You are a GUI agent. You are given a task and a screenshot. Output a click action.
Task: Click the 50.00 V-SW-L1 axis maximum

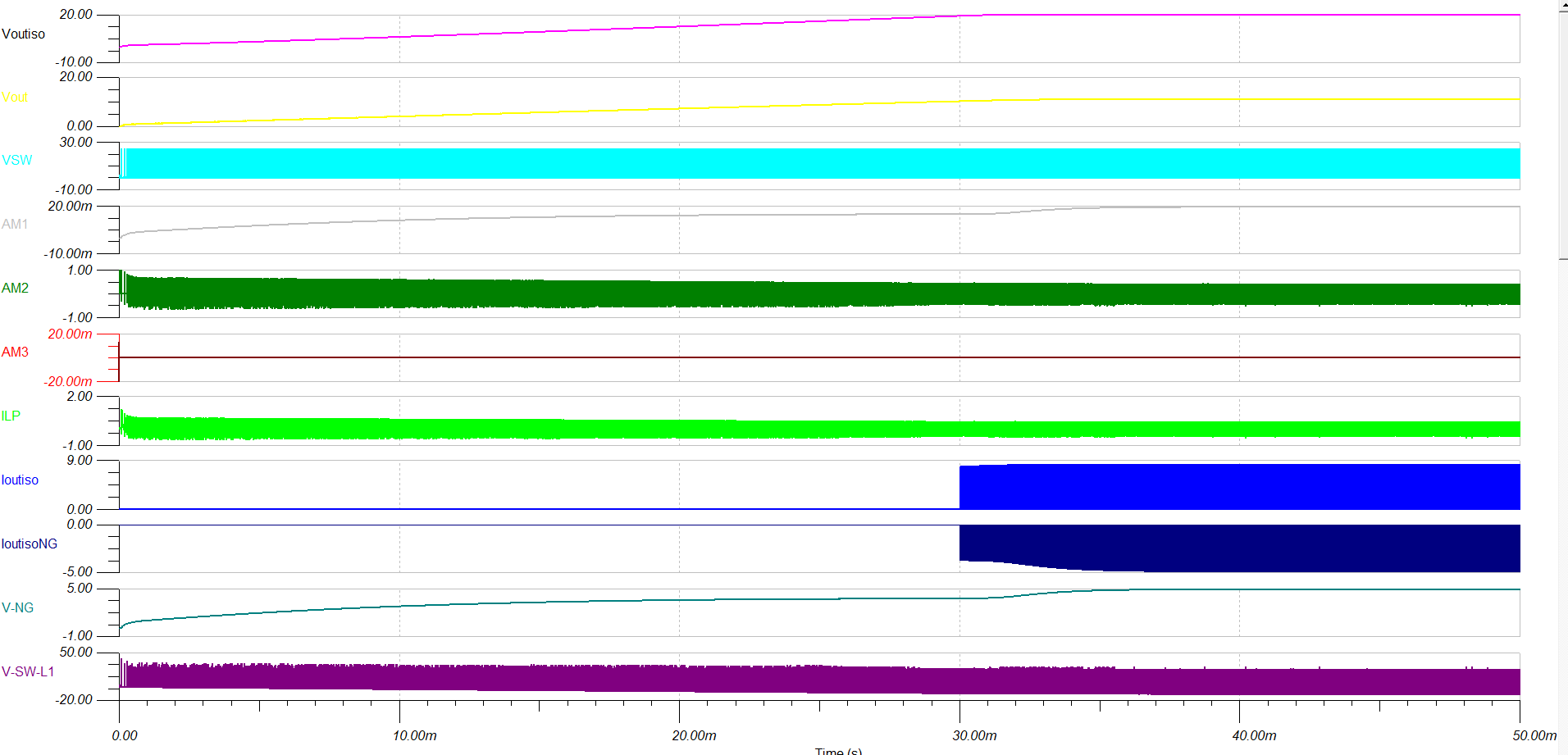pyautogui.click(x=76, y=653)
